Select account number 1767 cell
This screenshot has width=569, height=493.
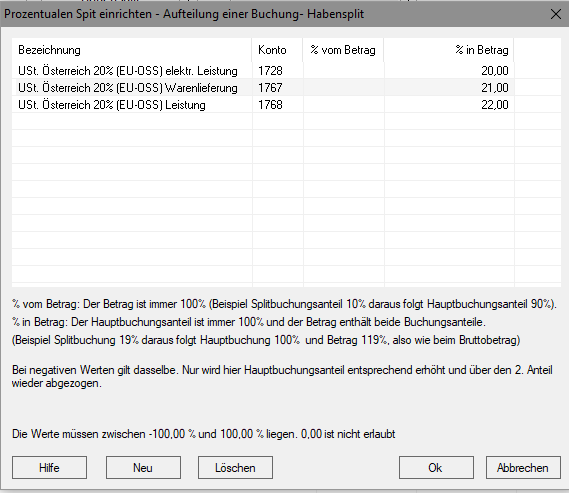[x=278, y=87]
